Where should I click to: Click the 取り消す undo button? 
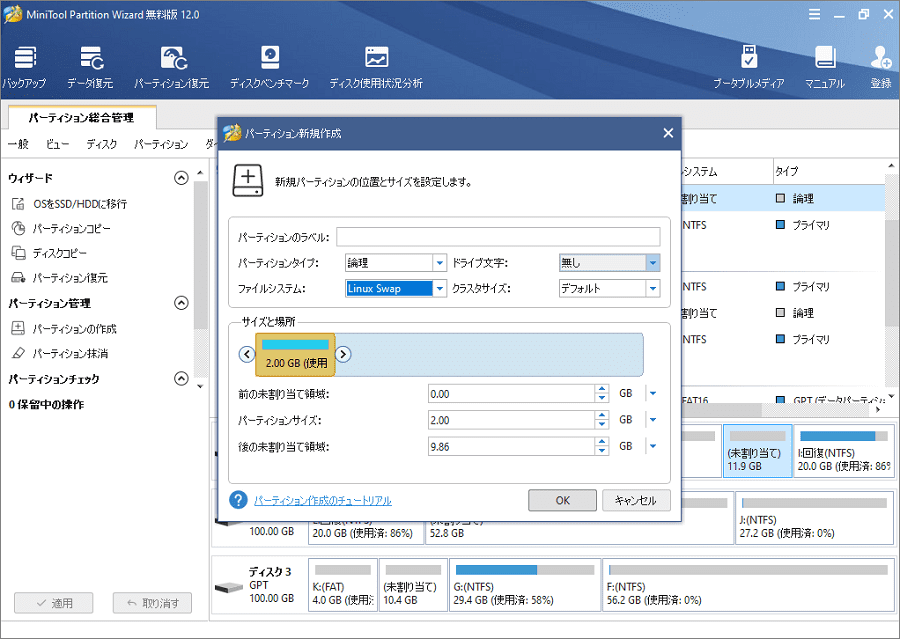152,603
